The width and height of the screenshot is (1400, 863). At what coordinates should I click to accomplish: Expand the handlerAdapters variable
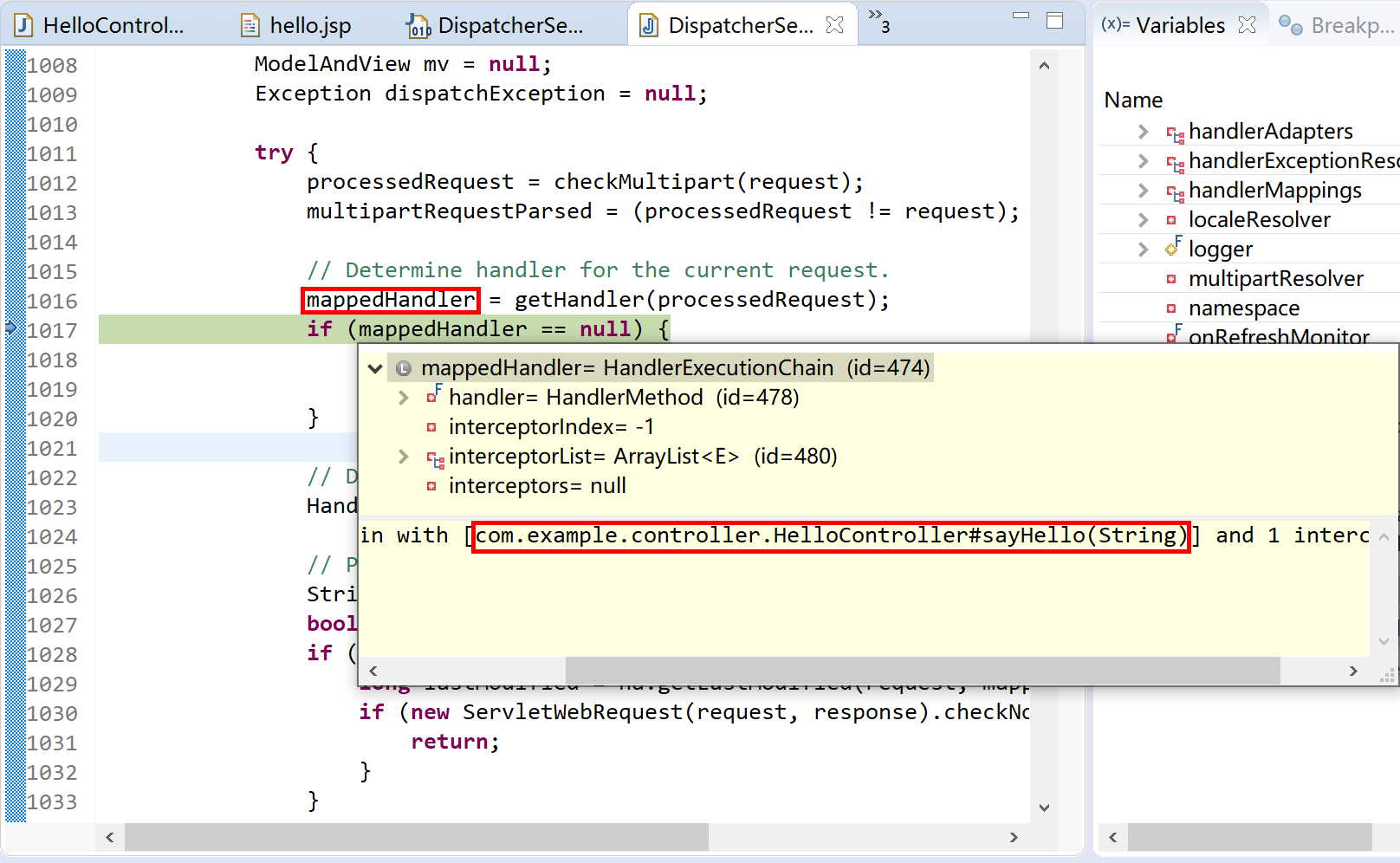pos(1143,132)
